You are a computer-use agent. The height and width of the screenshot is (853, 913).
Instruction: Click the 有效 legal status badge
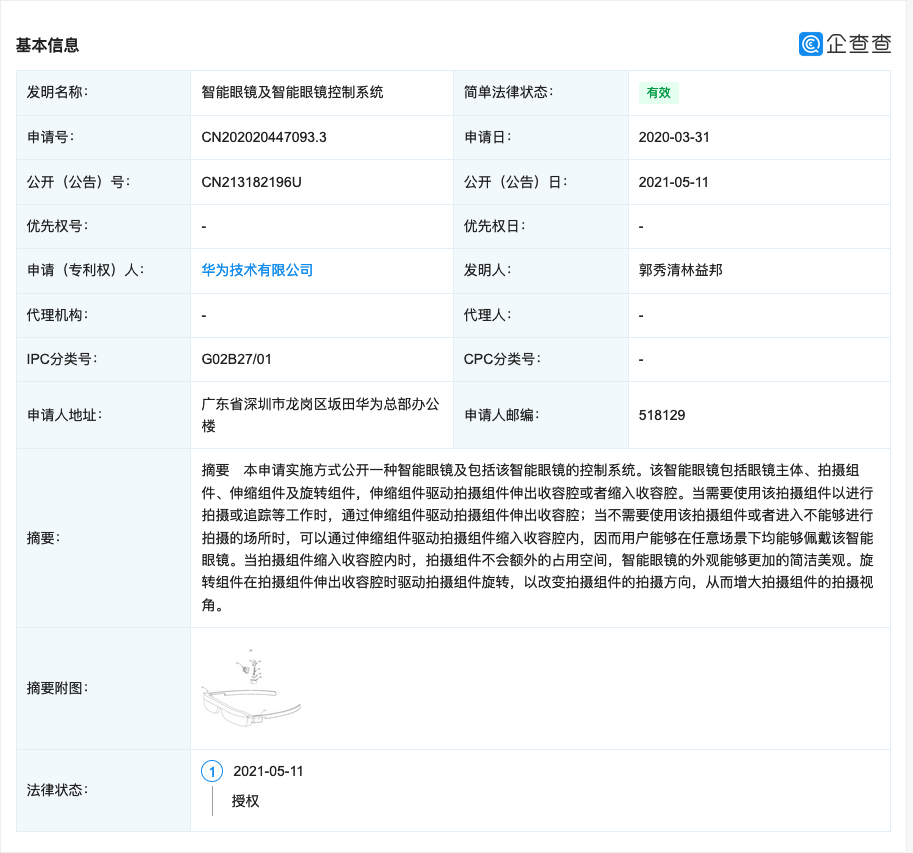[659, 93]
